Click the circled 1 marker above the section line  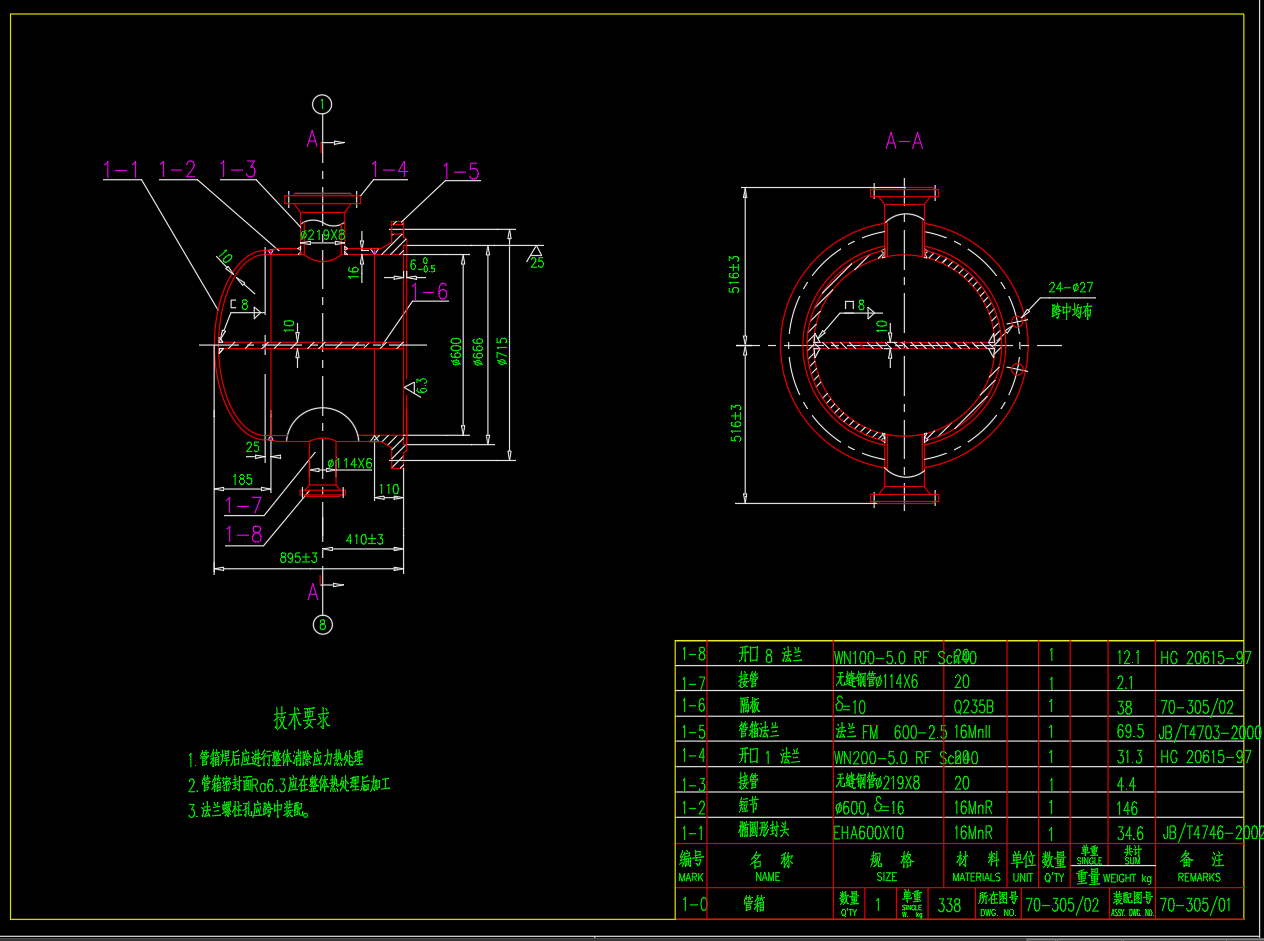[x=321, y=104]
